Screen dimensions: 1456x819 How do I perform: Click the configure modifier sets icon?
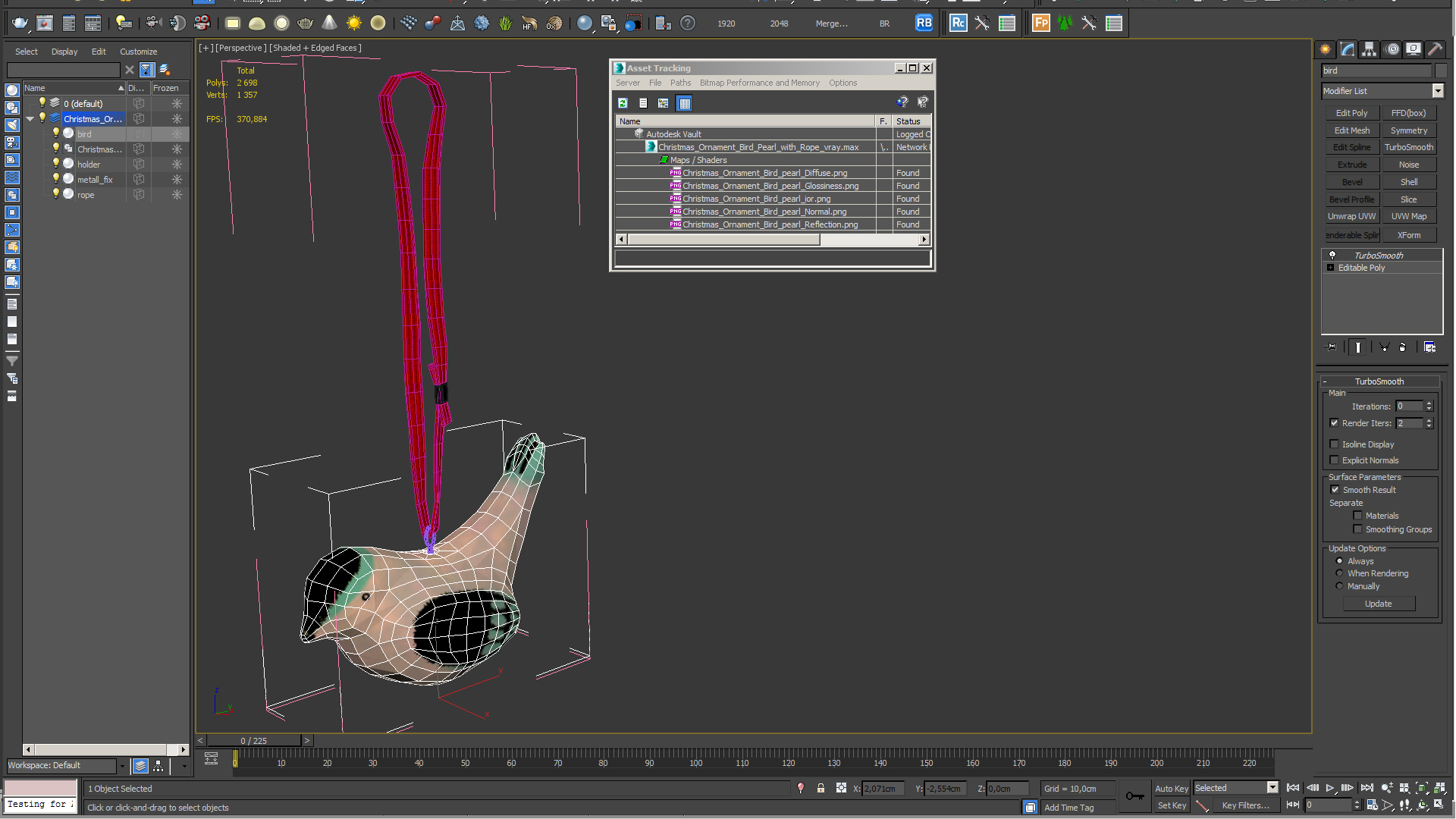(x=1430, y=347)
